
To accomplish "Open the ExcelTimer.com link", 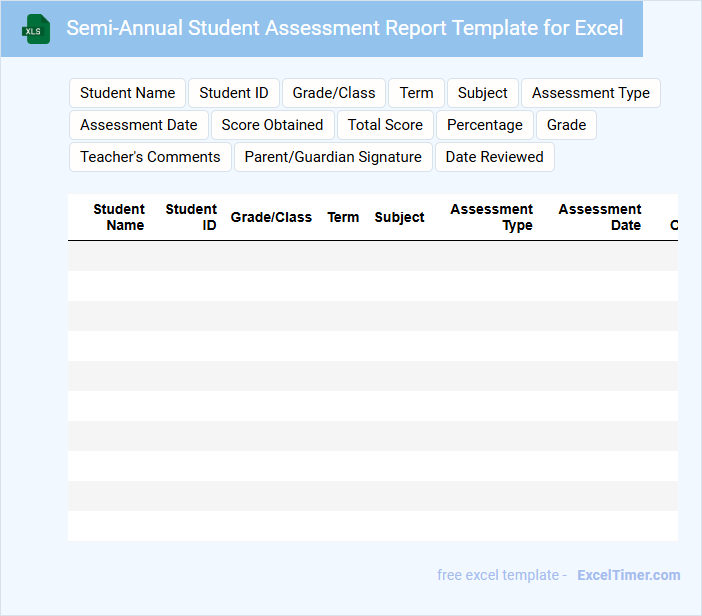I will [x=628, y=575].
